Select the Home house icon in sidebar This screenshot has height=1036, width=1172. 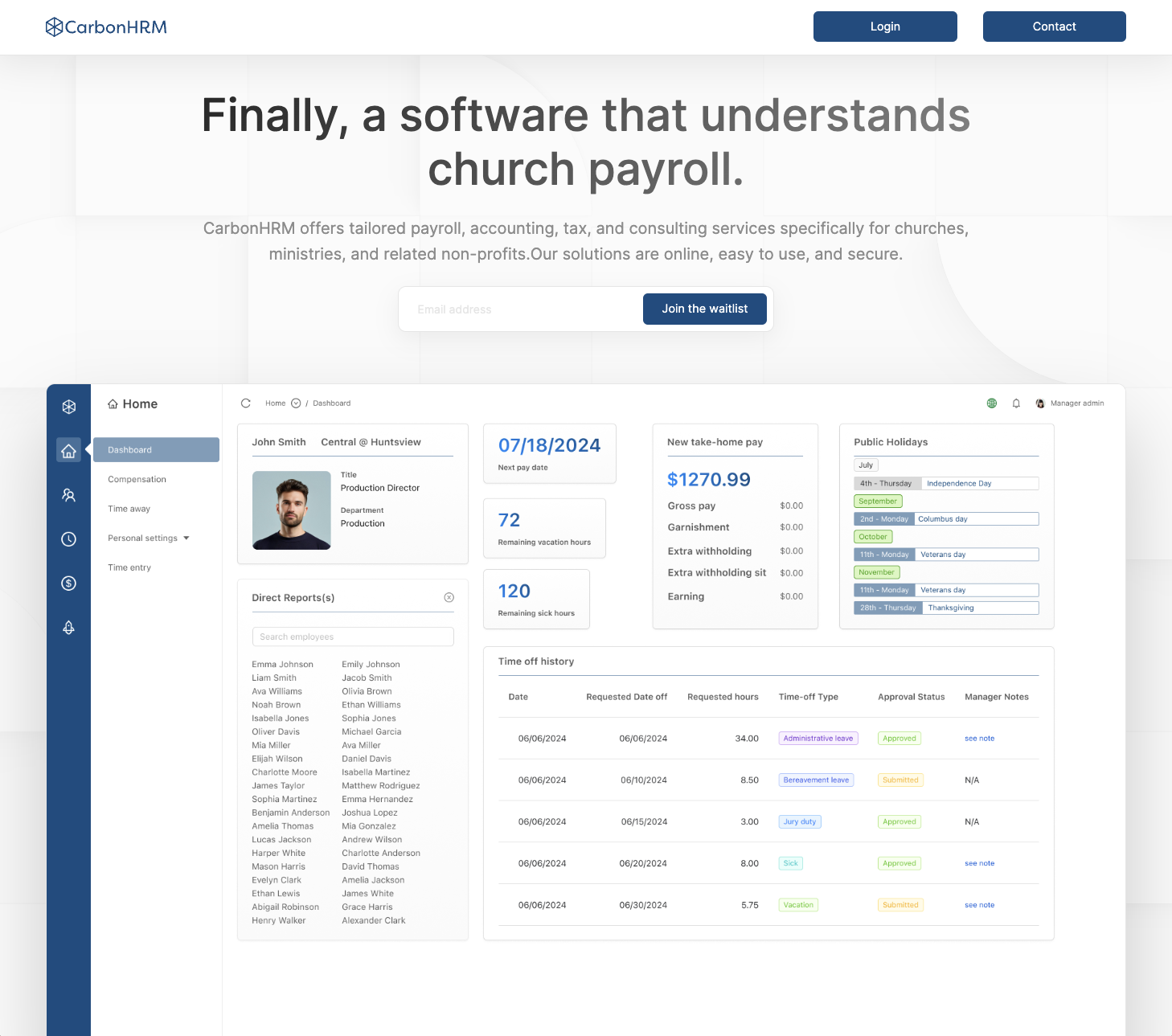point(69,451)
